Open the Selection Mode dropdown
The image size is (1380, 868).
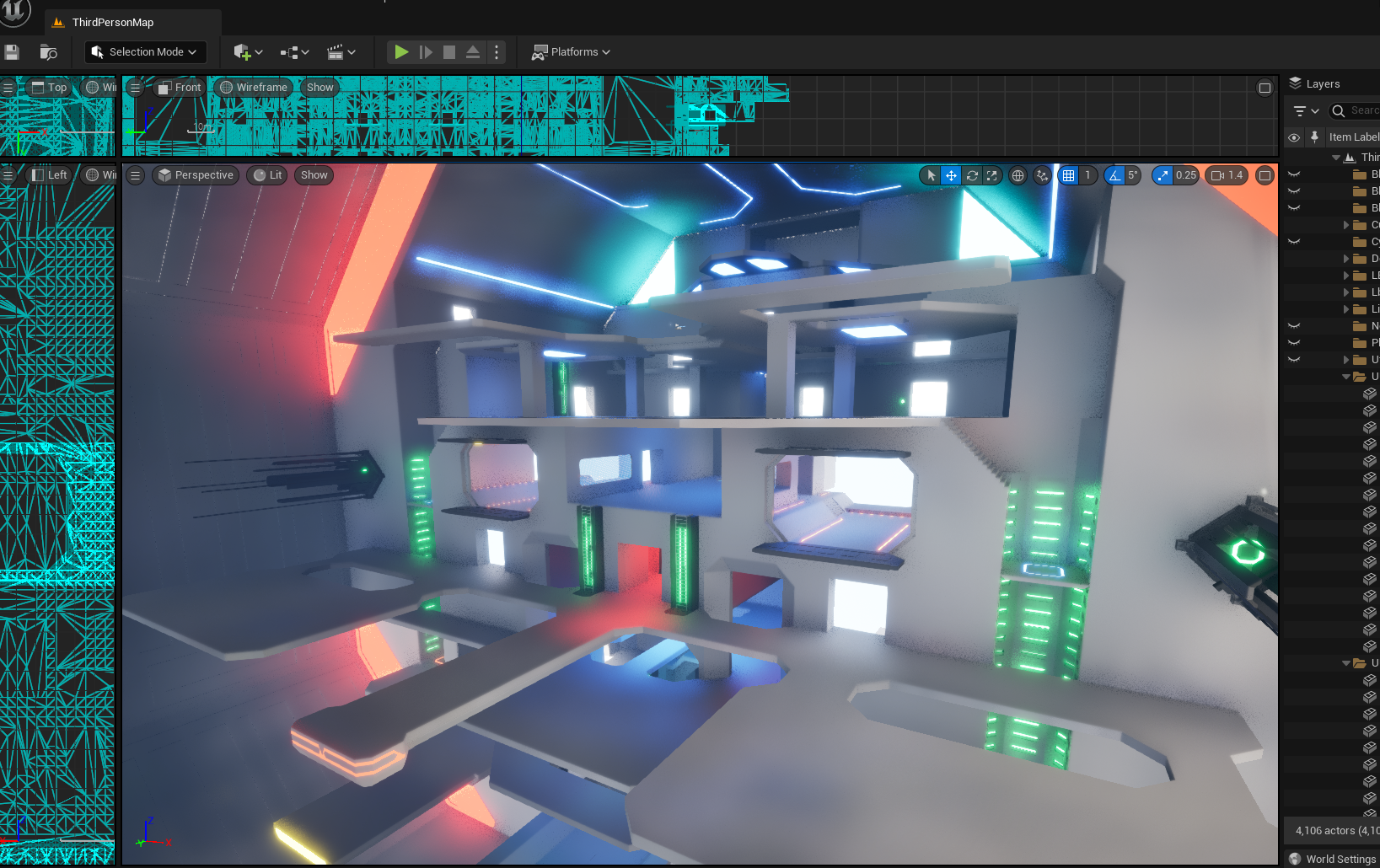[145, 52]
